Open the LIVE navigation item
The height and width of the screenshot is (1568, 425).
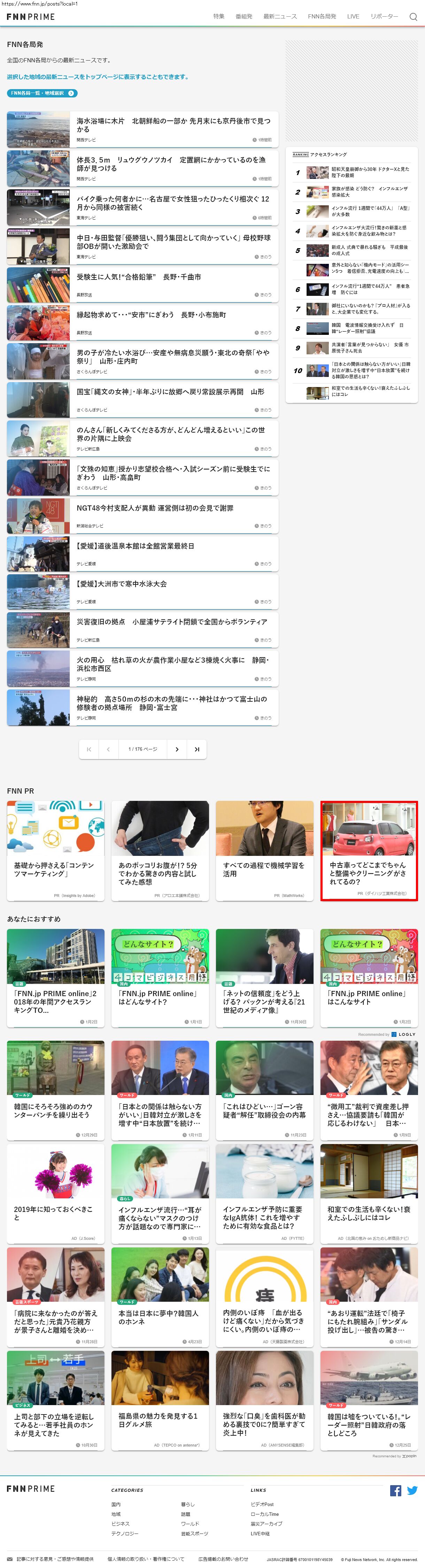pos(353,16)
